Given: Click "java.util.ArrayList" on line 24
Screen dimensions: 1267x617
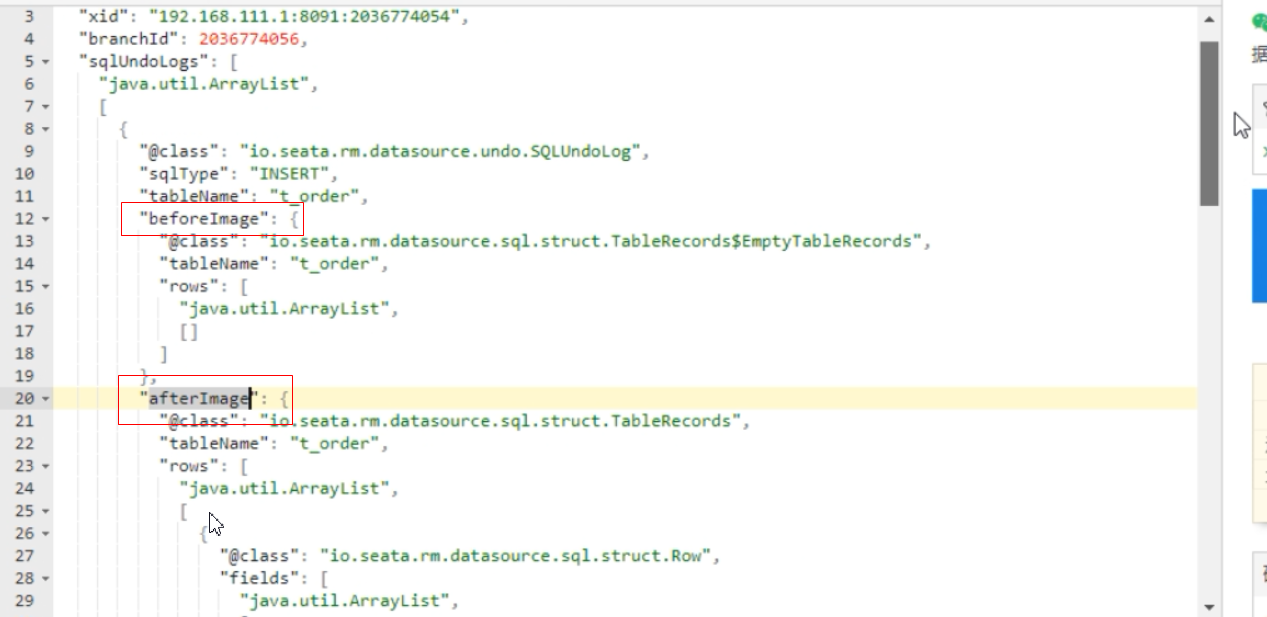Looking at the screenshot, I should coord(284,489).
